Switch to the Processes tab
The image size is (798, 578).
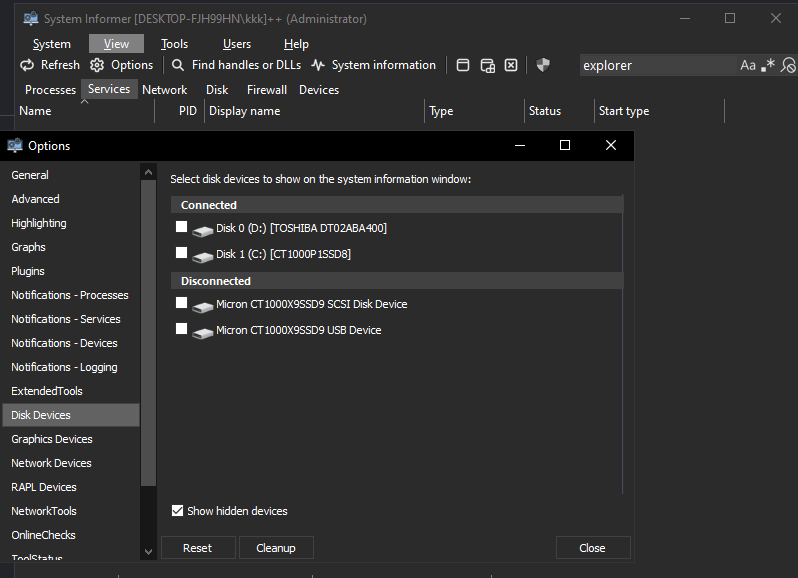(x=50, y=90)
